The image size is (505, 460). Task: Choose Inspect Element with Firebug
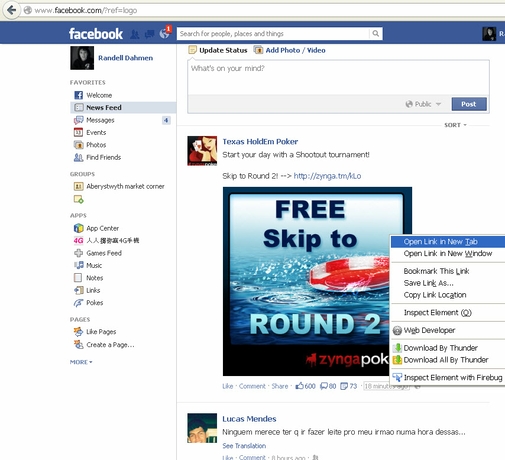[448, 378]
